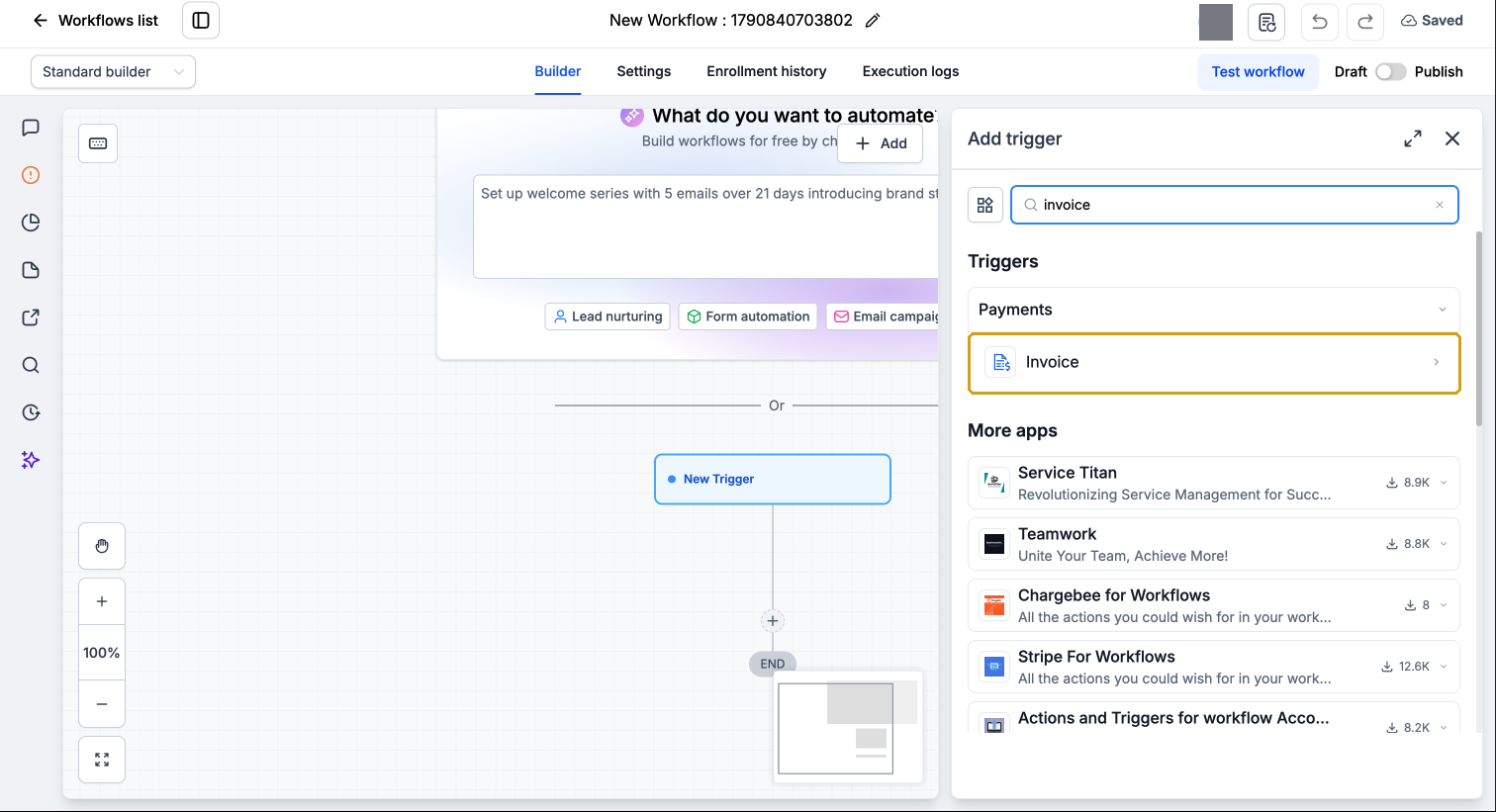Click the invoice search field
The width and height of the screenshot is (1496, 812).
[1235, 205]
